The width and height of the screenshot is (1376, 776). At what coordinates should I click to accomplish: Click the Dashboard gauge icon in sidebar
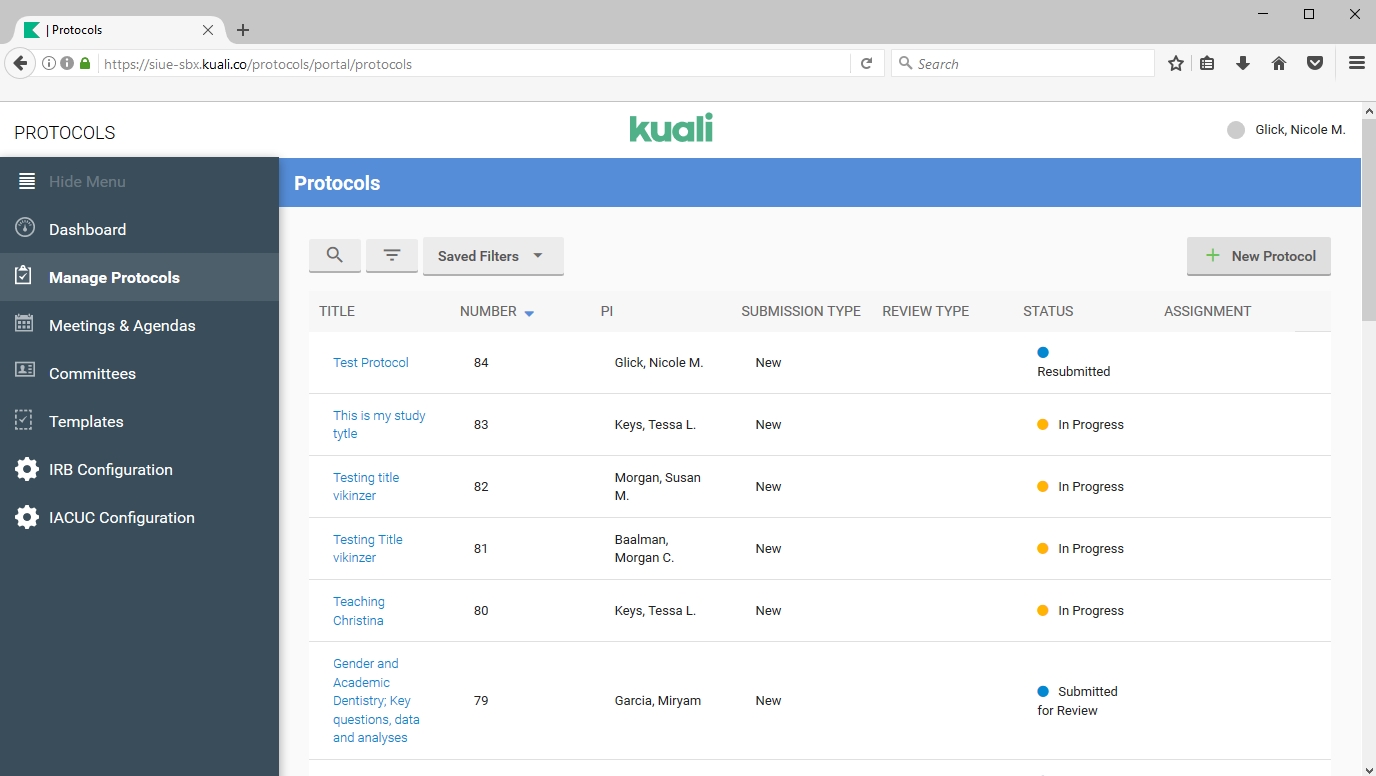(x=26, y=229)
